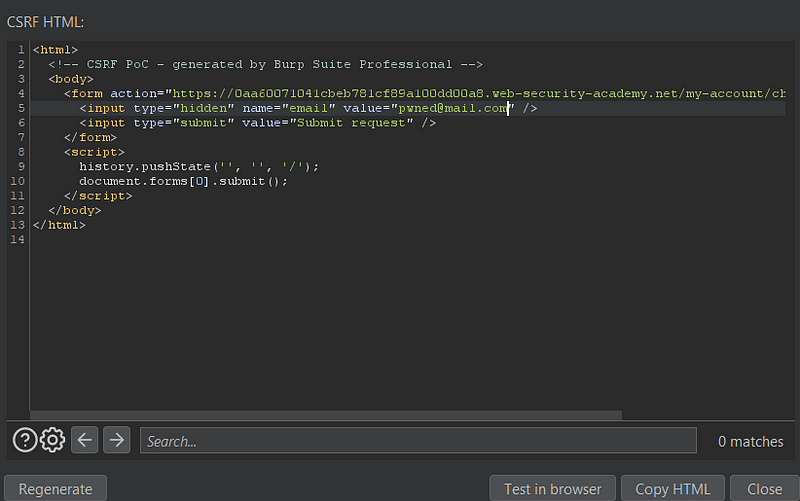Close the CSRF PoC dialog
Viewport: 800px width, 501px height.
point(764,489)
